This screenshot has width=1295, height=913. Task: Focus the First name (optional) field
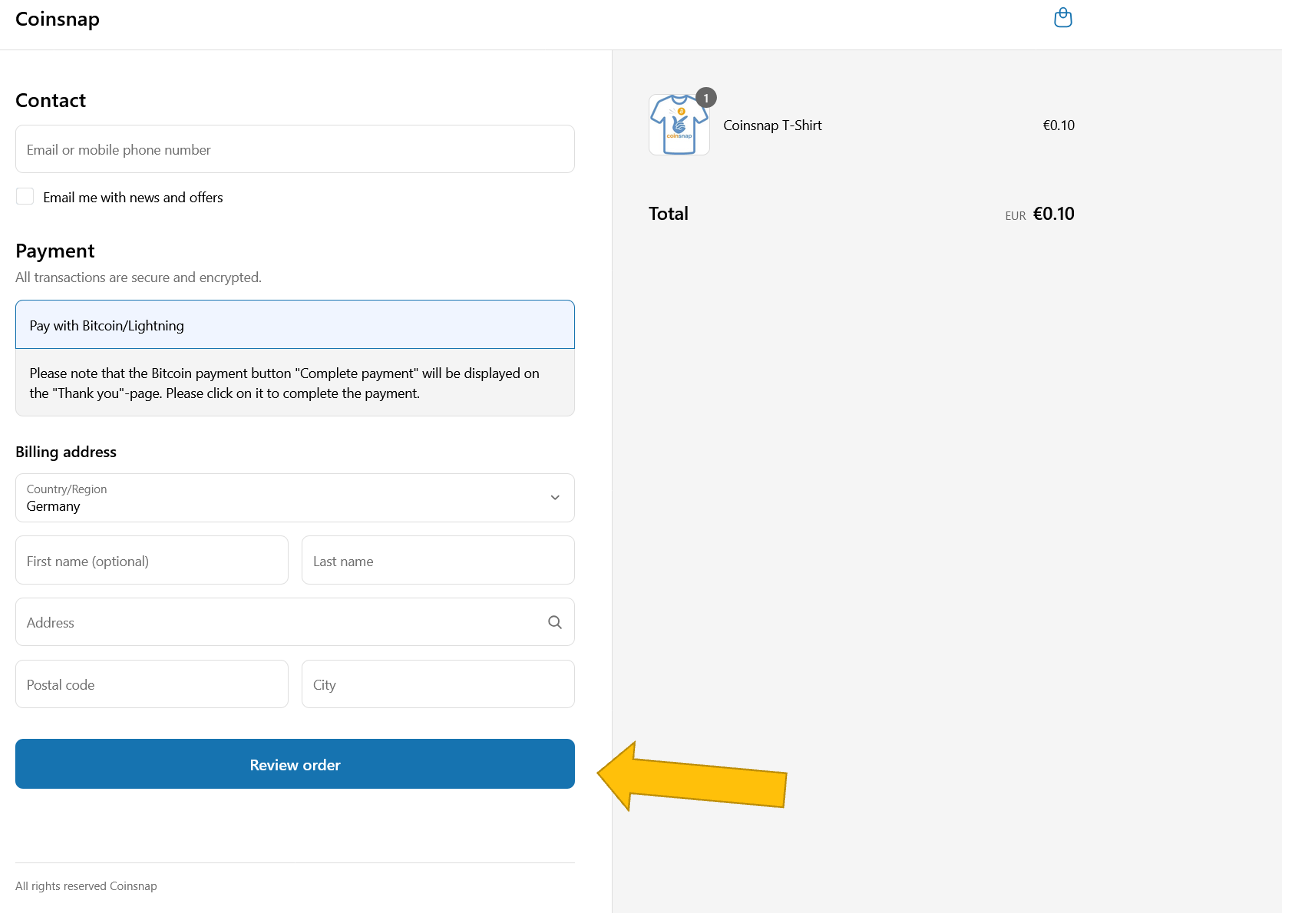point(152,560)
